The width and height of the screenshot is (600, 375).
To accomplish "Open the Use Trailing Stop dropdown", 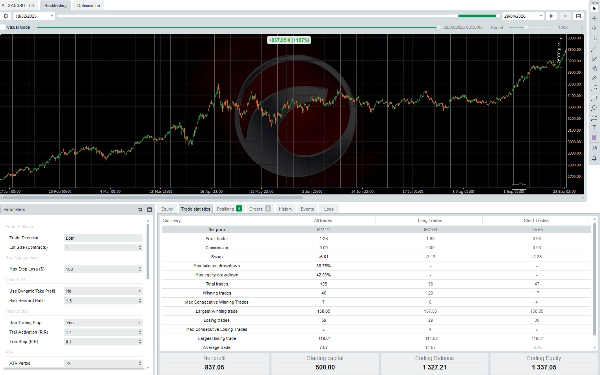I will pyautogui.click(x=103, y=323).
